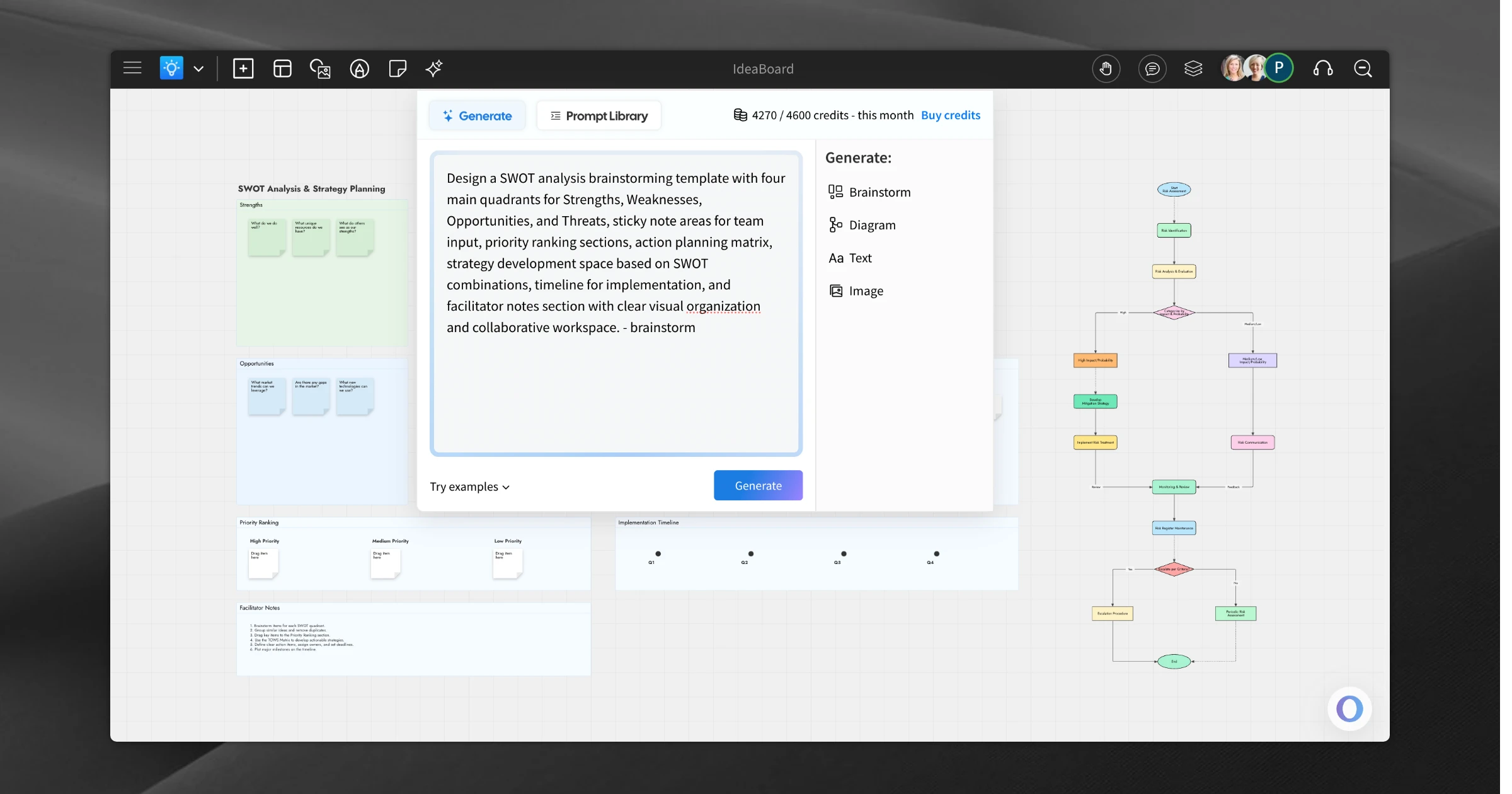Add a new frame with plus icon
Screen dimensions: 1512x794
click(243, 68)
